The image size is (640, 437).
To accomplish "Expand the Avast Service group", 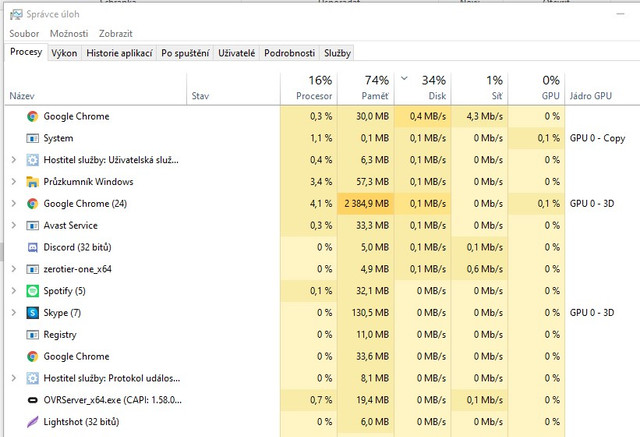I will [x=14, y=225].
